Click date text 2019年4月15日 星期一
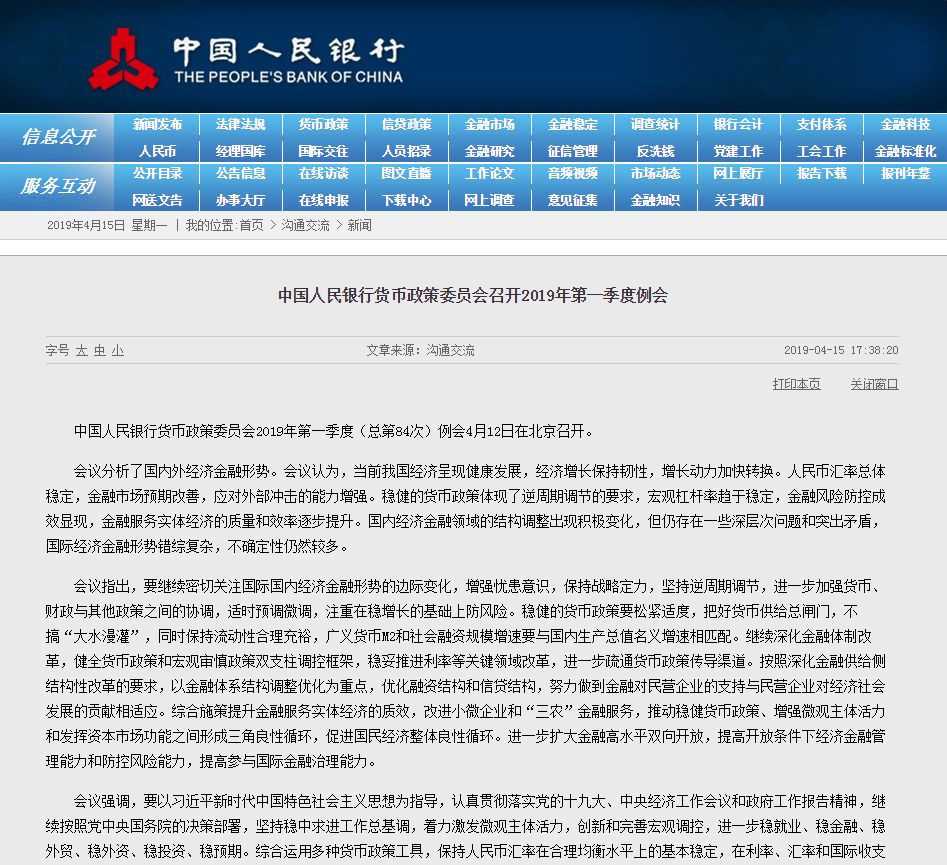Image resolution: width=947 pixels, height=865 pixels. pos(107,225)
